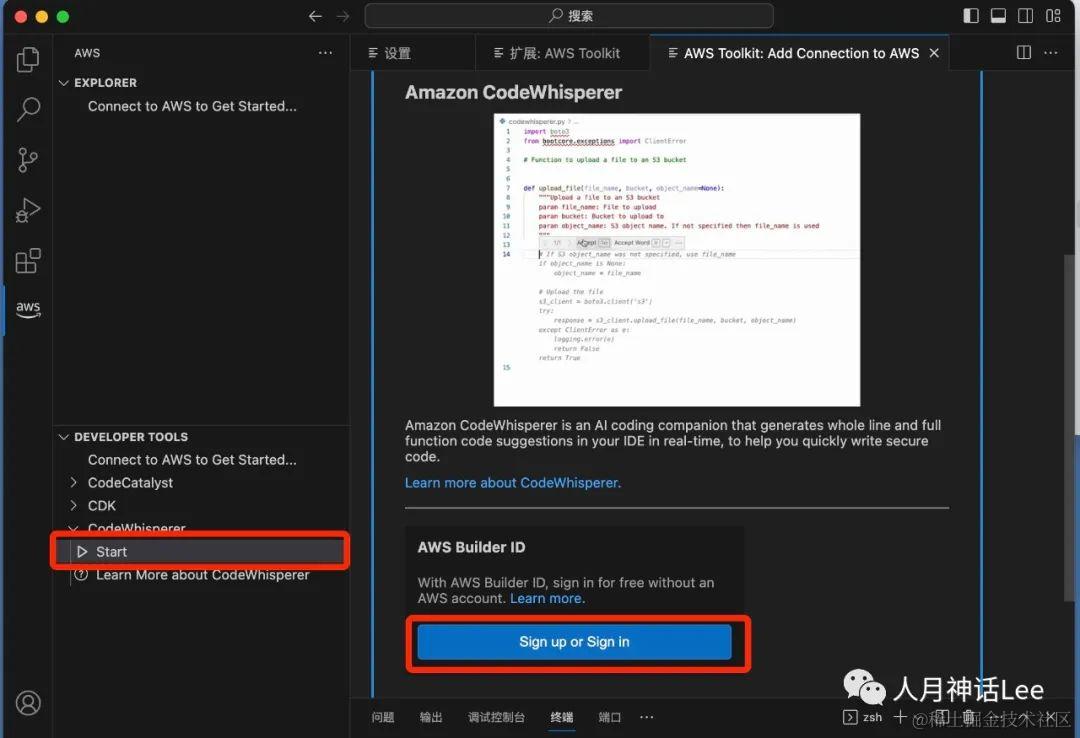This screenshot has height=738, width=1080.
Task: Expand the CodeCatalyst node
Action: click(74, 482)
